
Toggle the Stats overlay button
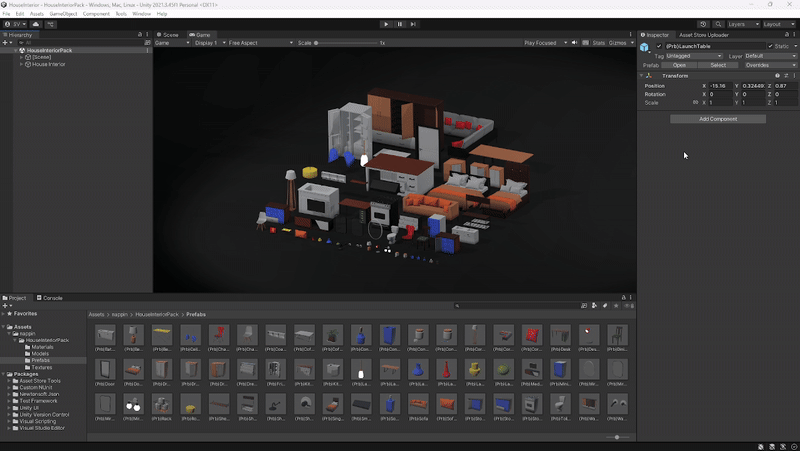[598, 43]
